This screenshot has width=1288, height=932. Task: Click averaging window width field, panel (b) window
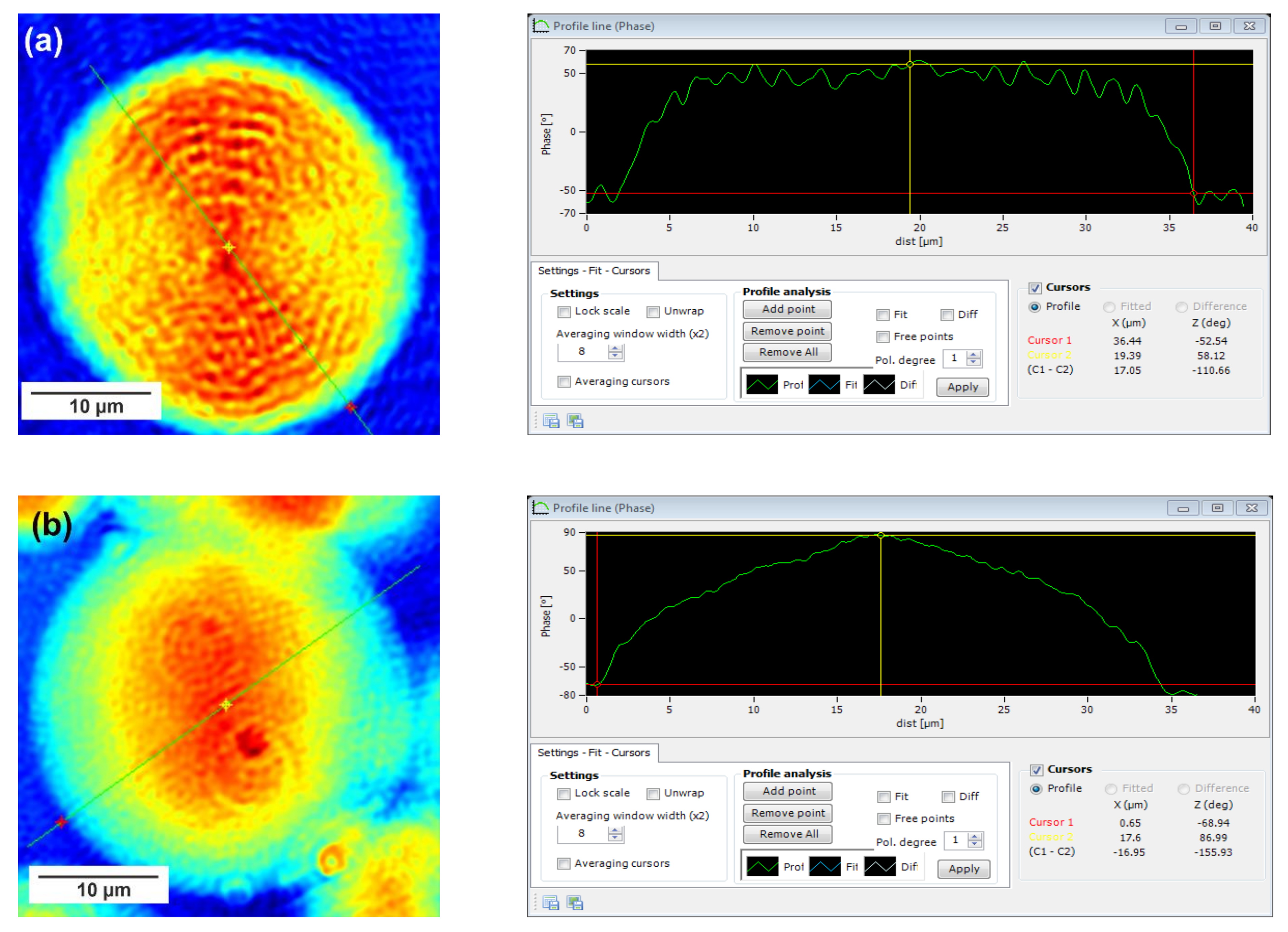click(582, 833)
